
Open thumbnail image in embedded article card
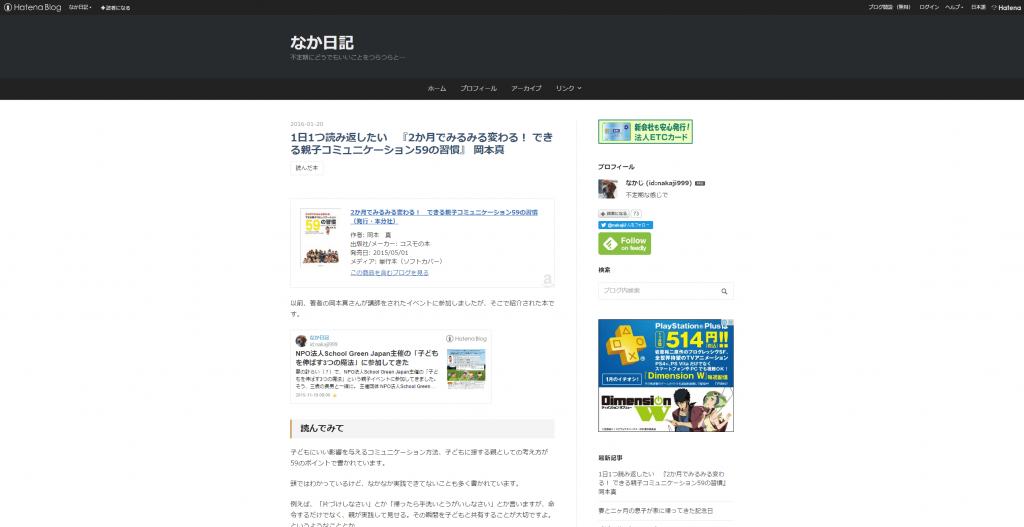point(466,369)
